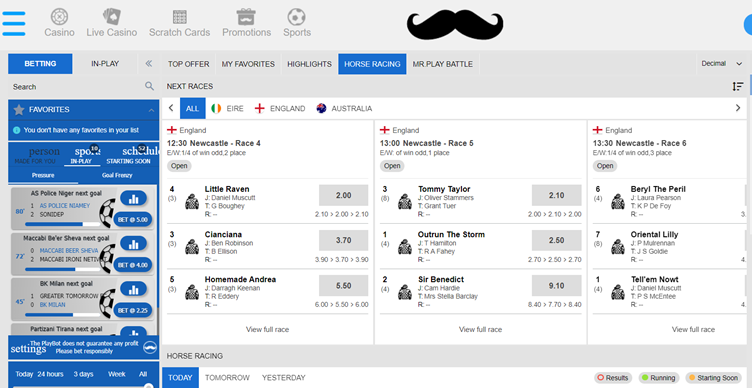This screenshot has height=388, width=752.
Task: Toggle Running filter
Action: tap(659, 378)
